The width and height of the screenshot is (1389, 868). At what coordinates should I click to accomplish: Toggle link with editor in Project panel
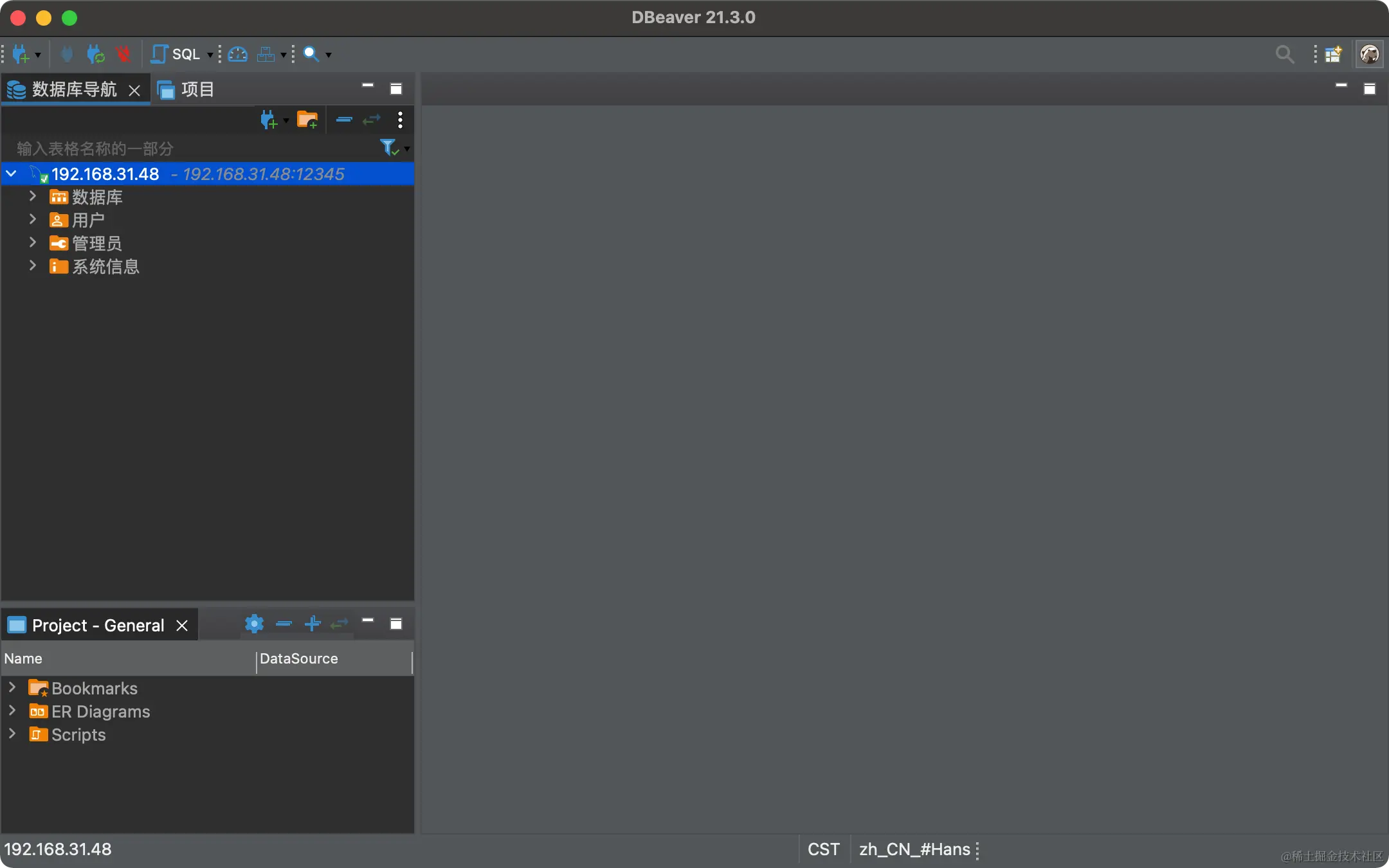(339, 624)
